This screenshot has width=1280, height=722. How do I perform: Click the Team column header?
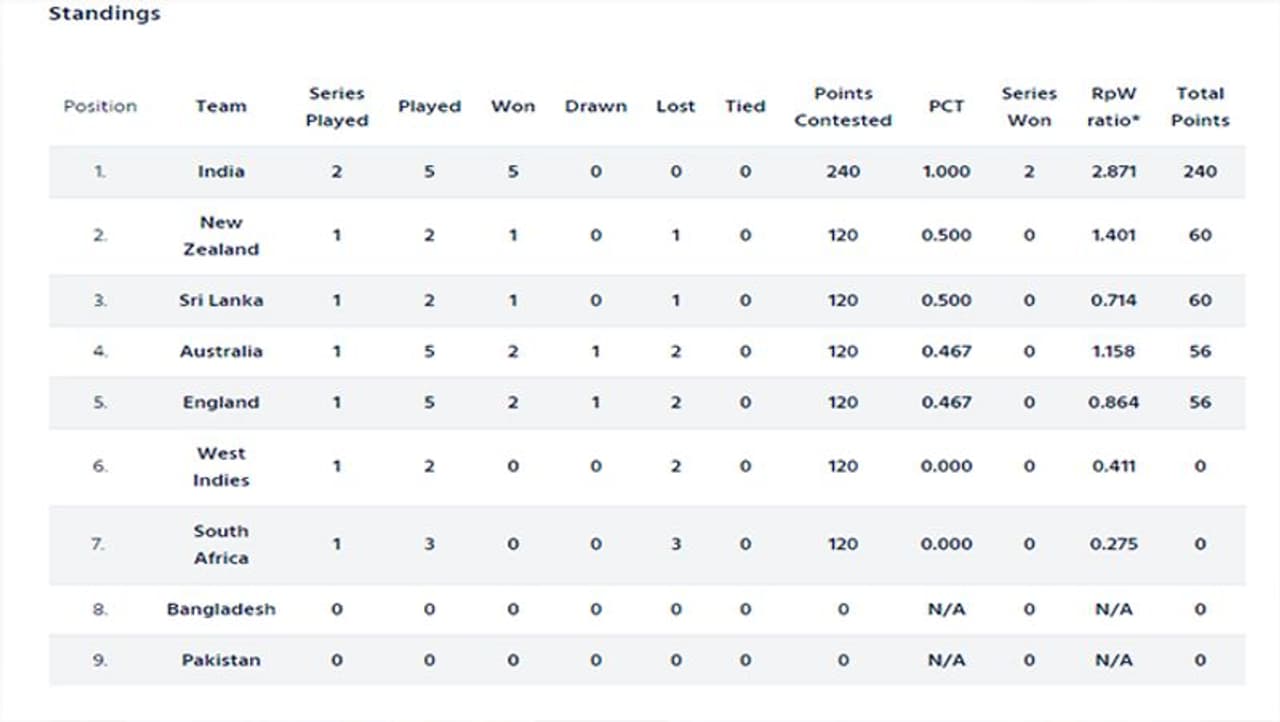tap(221, 106)
